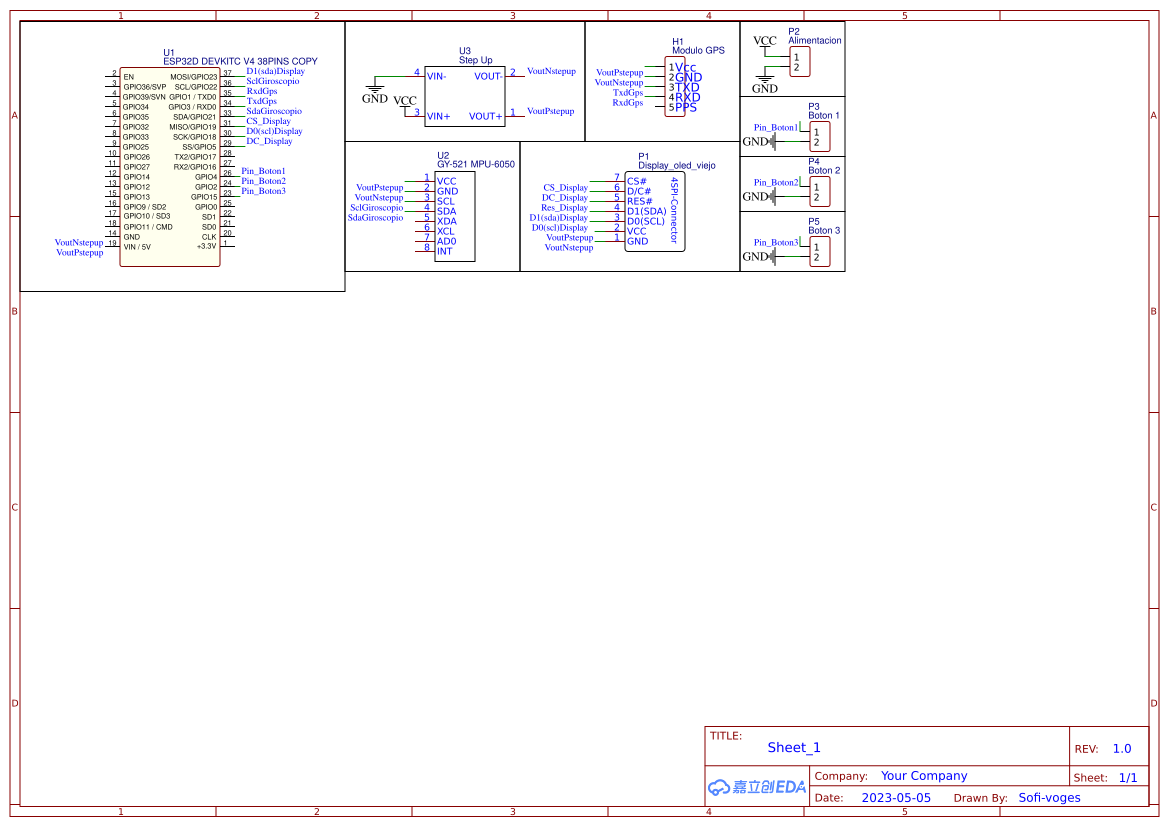This screenshot has width=1169, height=827.
Task: Select the VCC power symbol near Step Up VIN+
Action: click(x=405, y=102)
